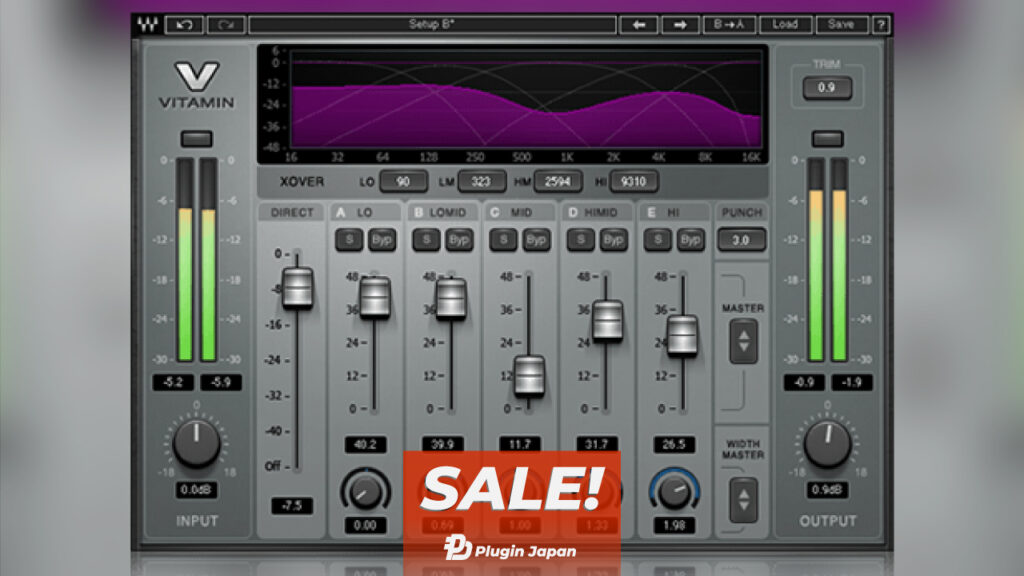Click the PUNCH value box showing 3.0

[741, 240]
